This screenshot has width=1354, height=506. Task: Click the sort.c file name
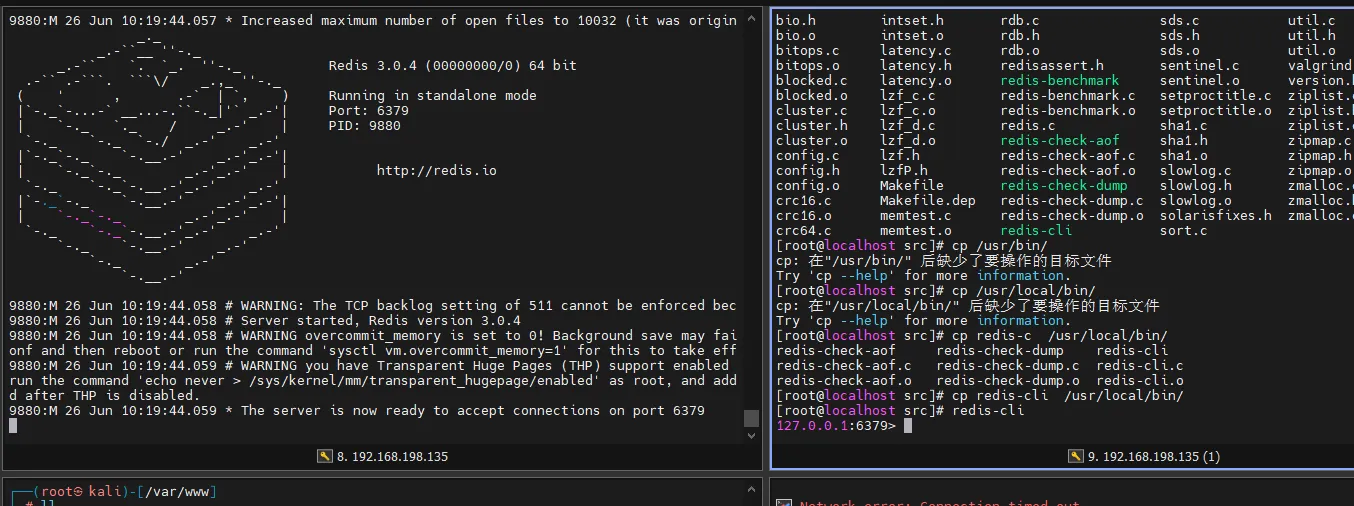click(1184, 231)
